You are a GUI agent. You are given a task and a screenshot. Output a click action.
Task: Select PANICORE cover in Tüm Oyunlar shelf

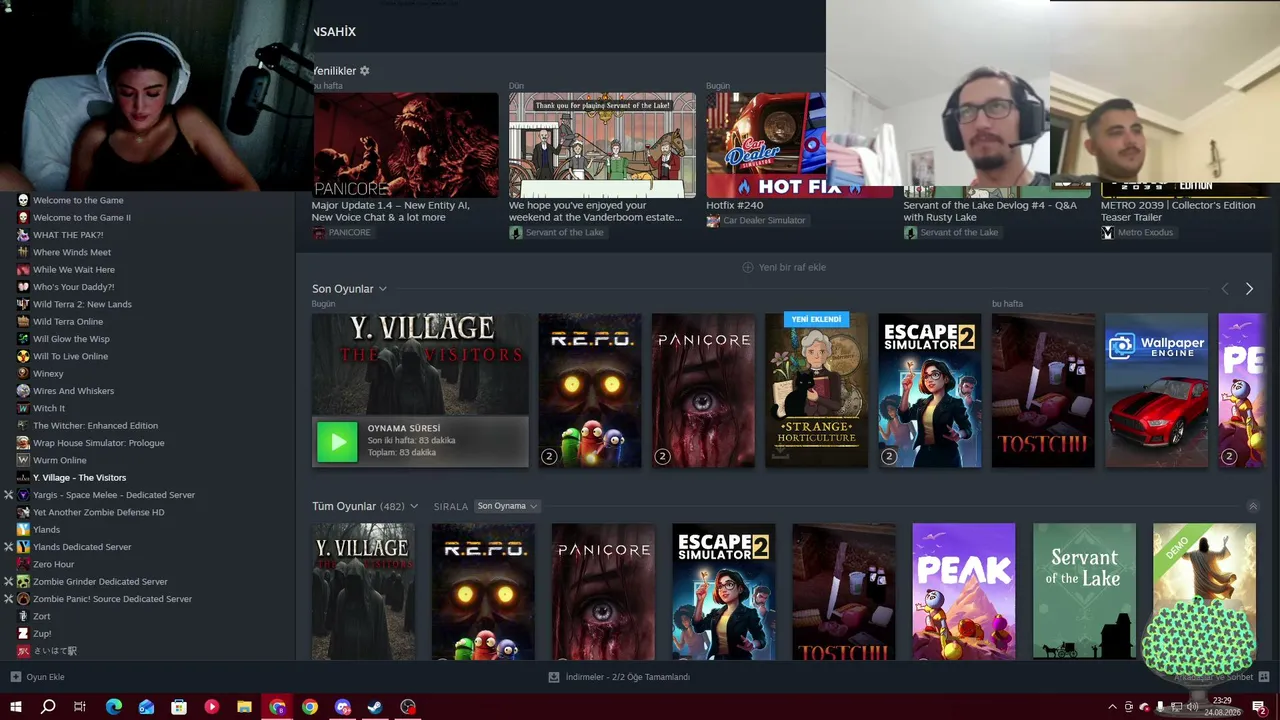click(603, 591)
